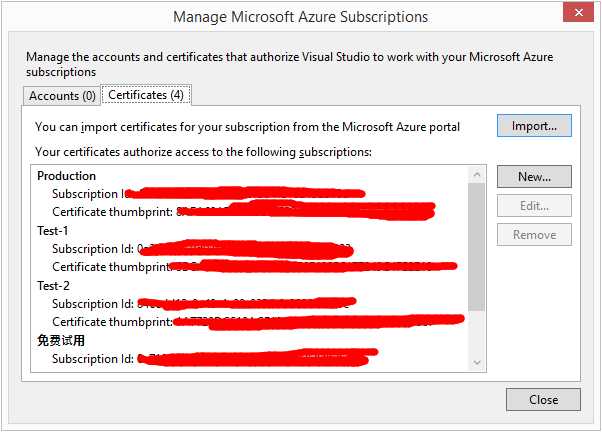Close the dialog with Close button

click(x=543, y=399)
